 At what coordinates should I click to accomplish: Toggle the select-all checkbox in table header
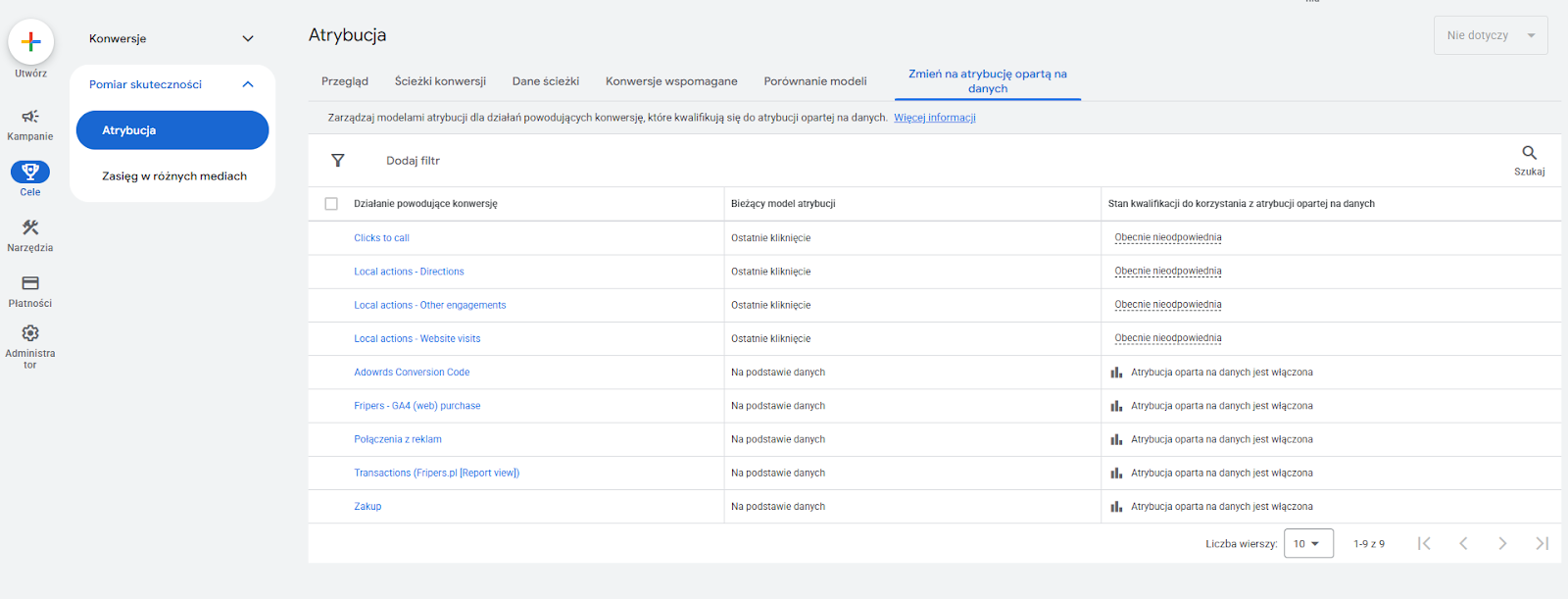[331, 204]
